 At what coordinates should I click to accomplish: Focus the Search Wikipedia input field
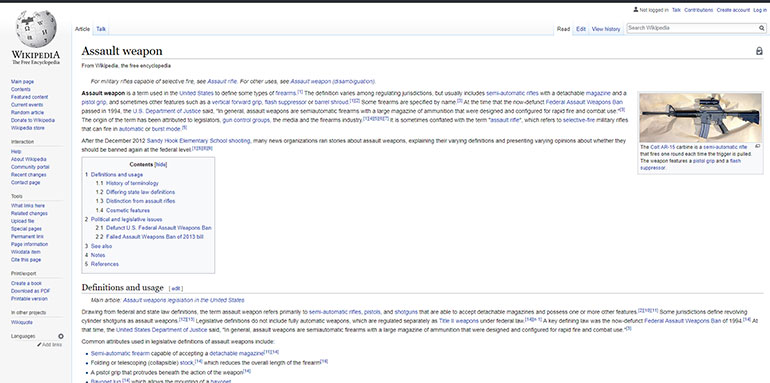[692, 28]
